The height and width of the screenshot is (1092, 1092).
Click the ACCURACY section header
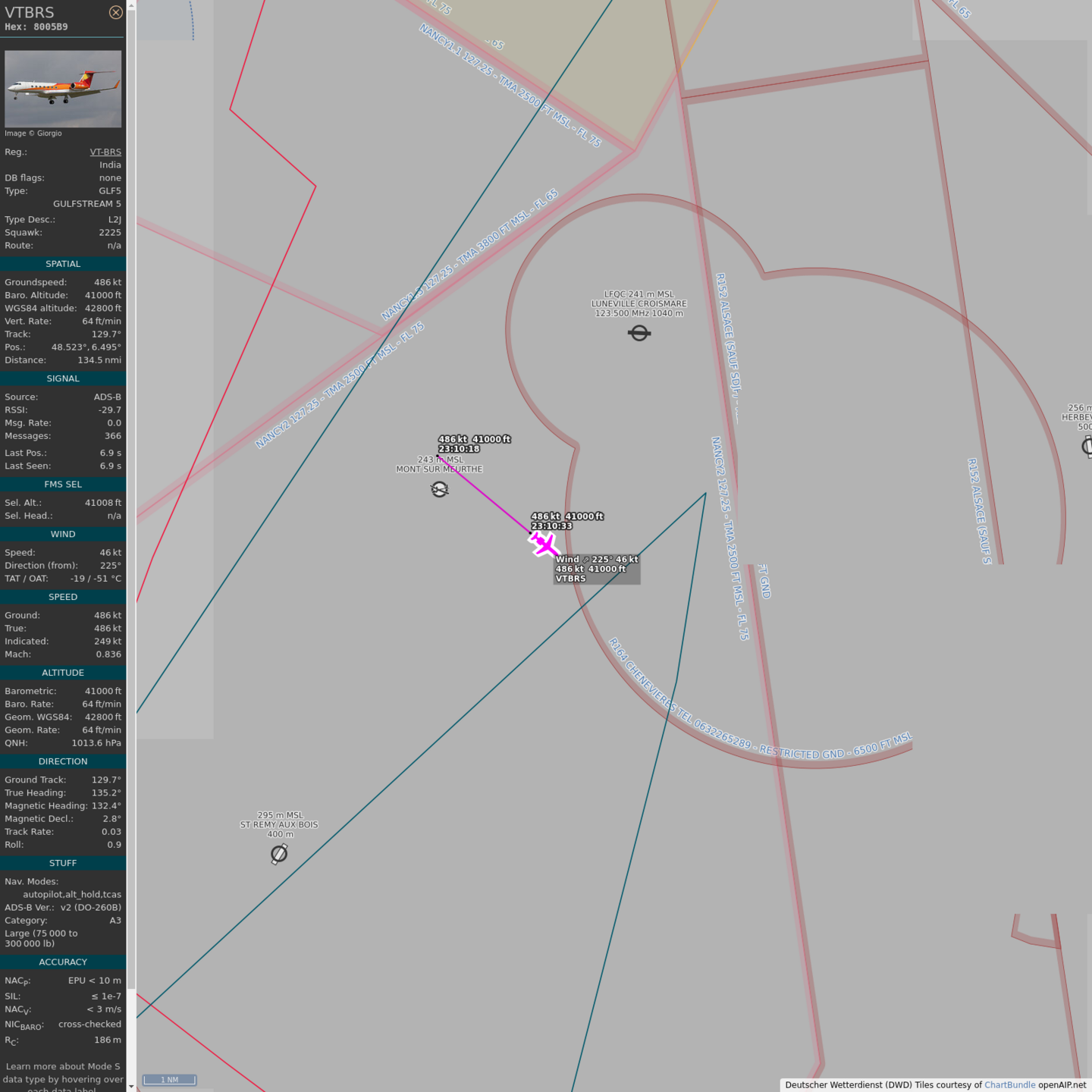[x=63, y=962]
